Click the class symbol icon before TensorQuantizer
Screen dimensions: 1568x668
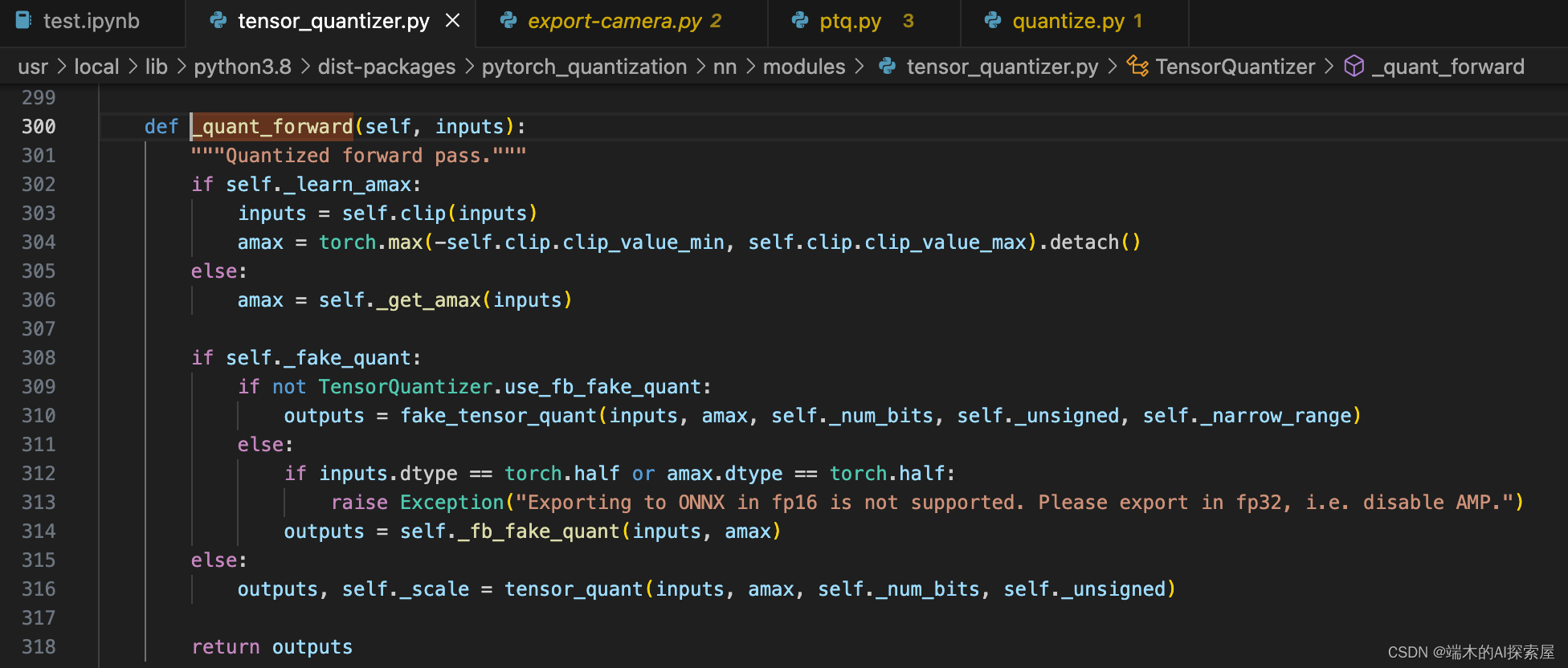1137,66
